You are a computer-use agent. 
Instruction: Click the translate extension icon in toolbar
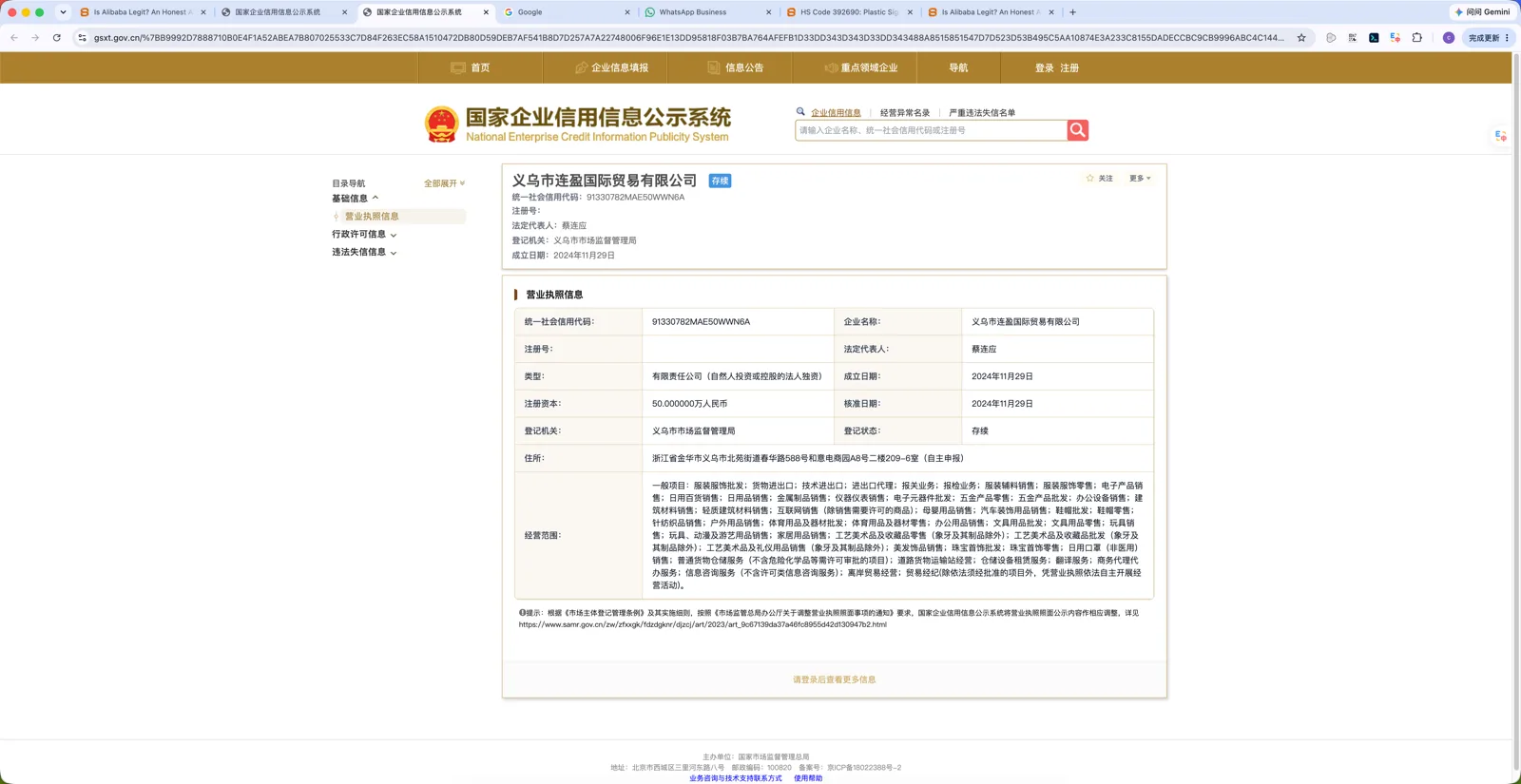[x=1395, y=38]
